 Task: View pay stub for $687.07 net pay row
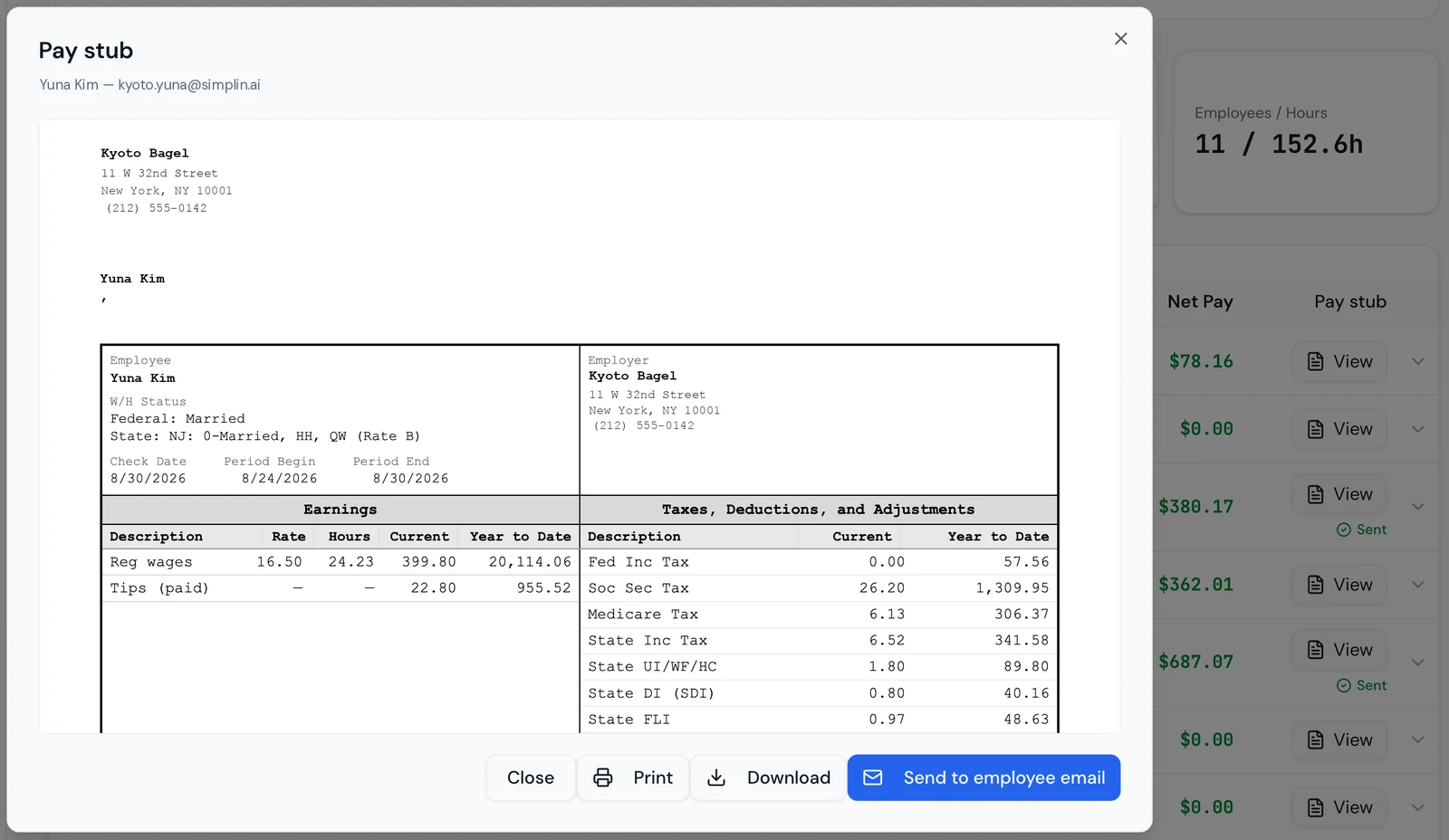tap(1339, 650)
